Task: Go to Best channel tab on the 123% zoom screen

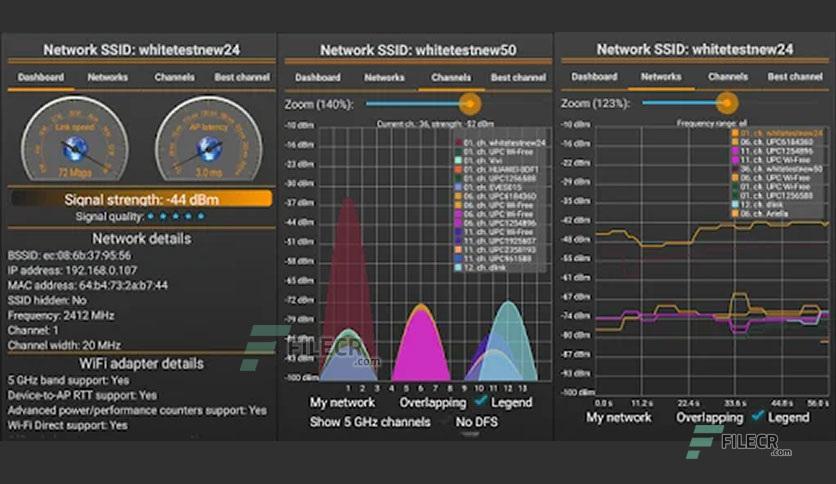Action: [x=795, y=77]
